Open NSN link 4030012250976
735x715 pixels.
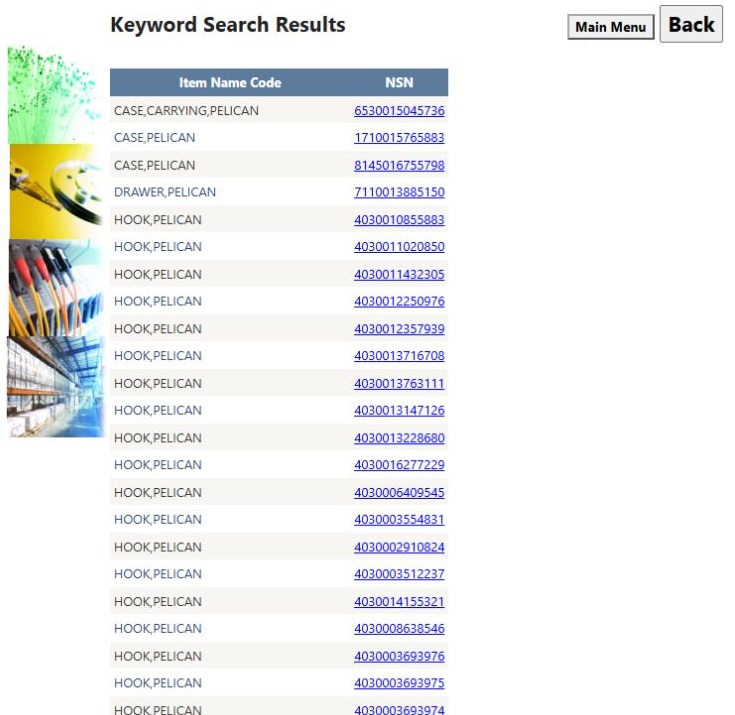[x=399, y=301]
